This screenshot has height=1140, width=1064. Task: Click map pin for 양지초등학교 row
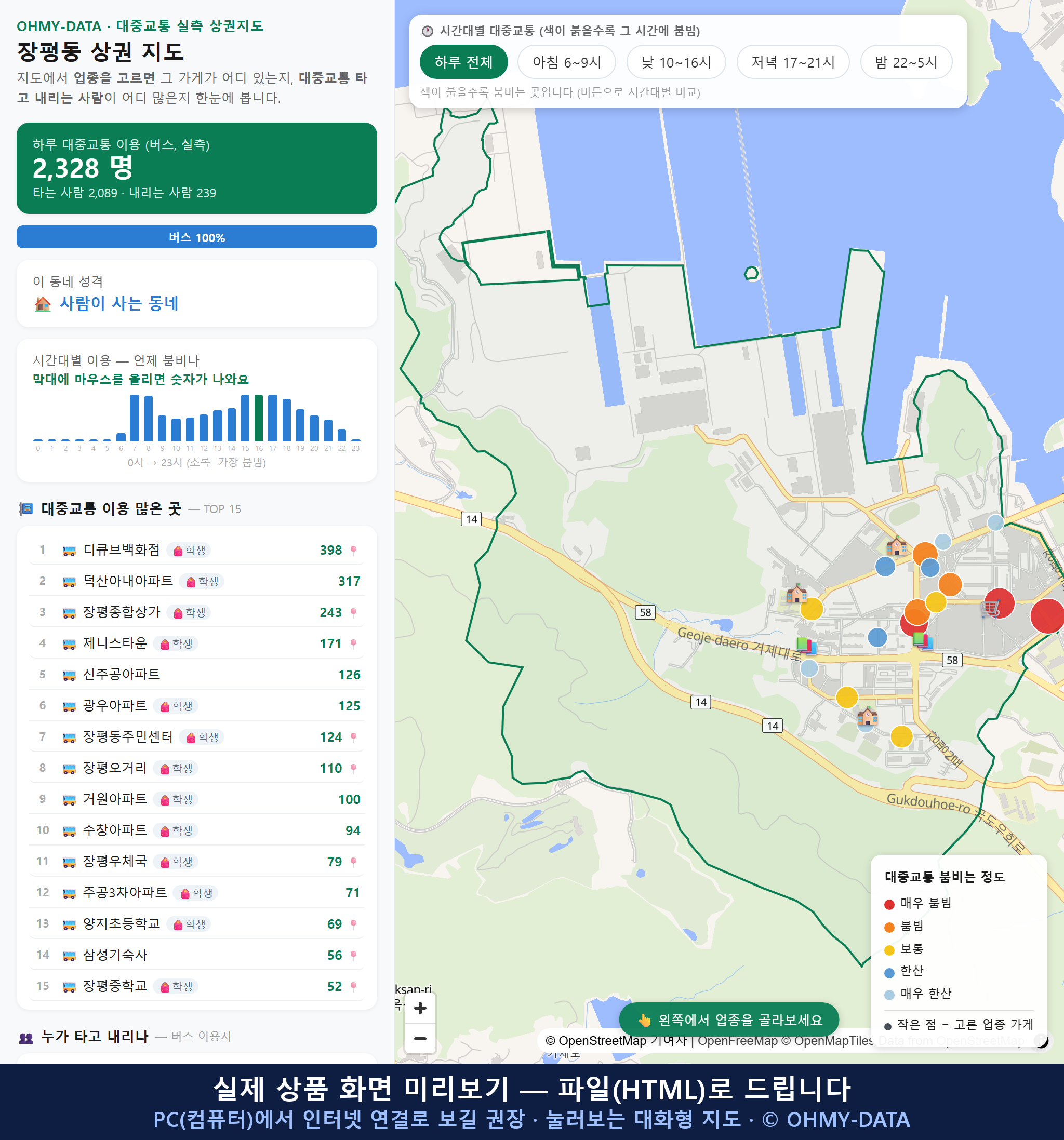(x=353, y=924)
